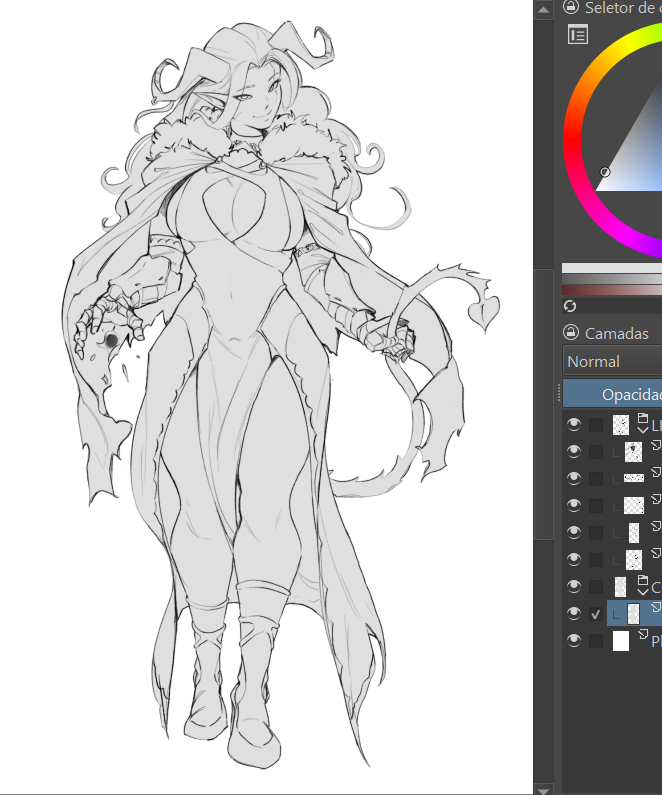Uncheck the checkbox on highlighted layer
The height and width of the screenshot is (795, 662).
tap(596, 614)
